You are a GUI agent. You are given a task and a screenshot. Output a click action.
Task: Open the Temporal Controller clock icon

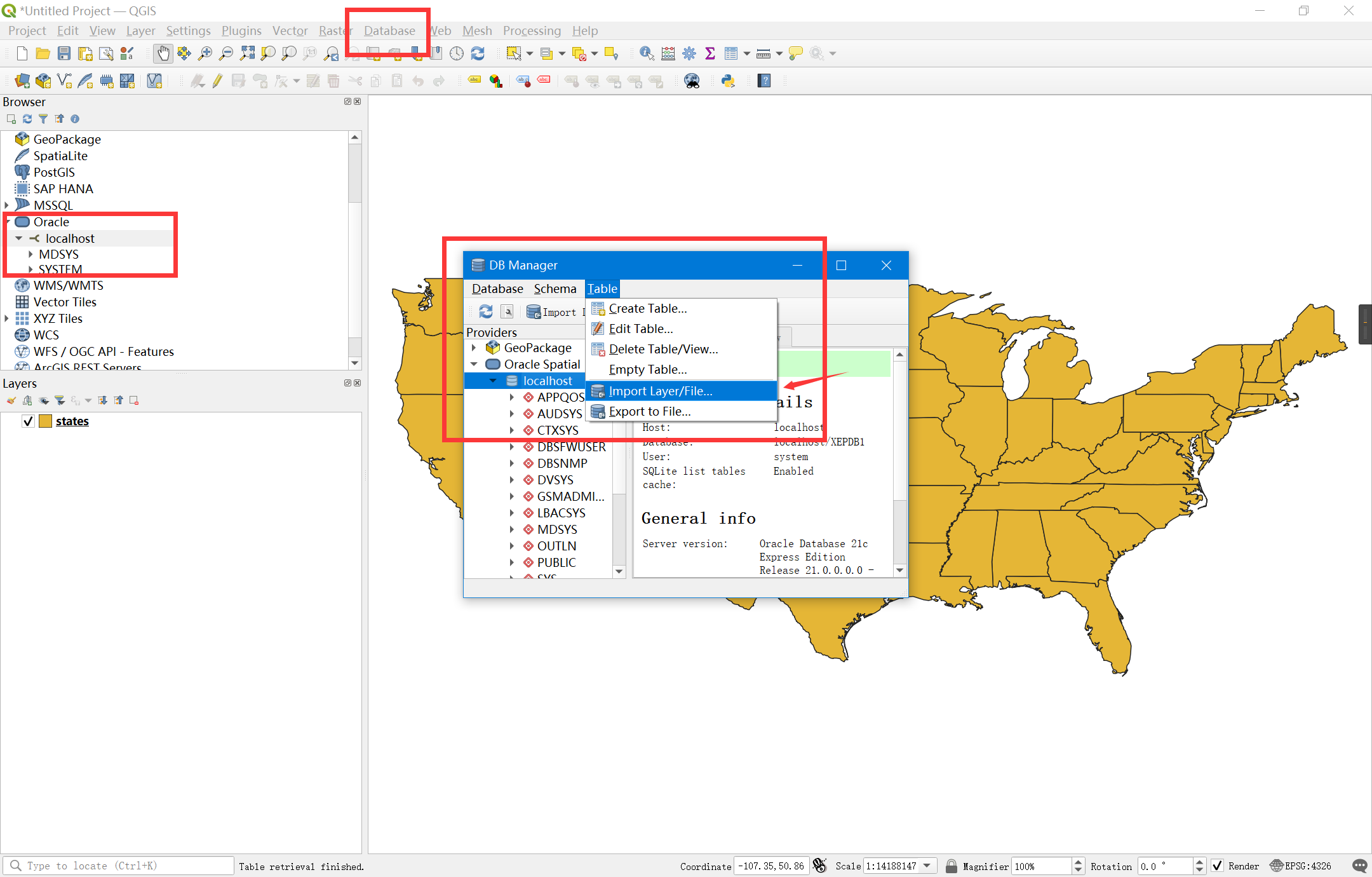pos(457,53)
